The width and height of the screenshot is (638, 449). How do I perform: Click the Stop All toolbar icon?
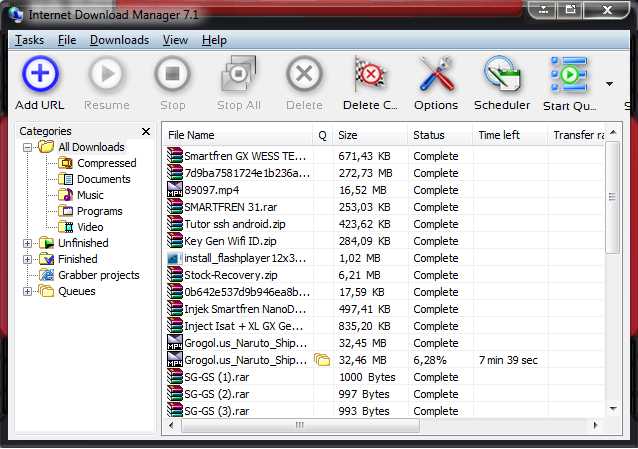coord(238,74)
